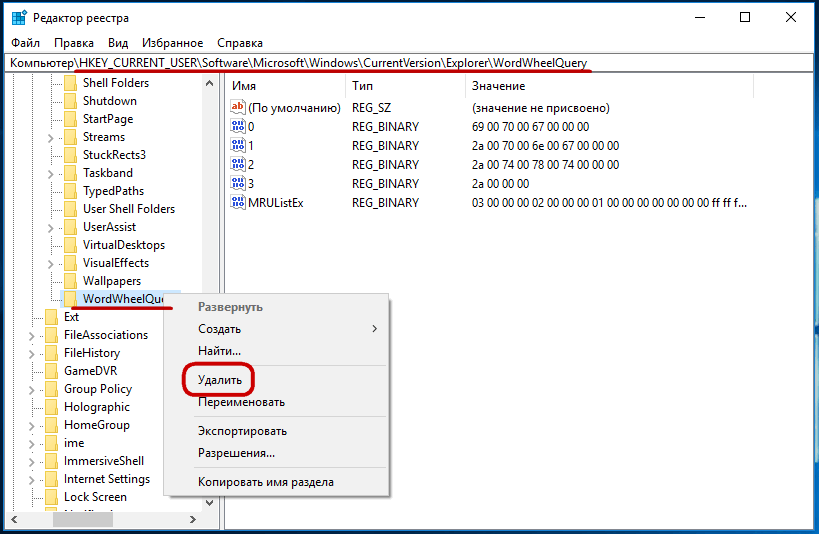819x534 pixels.
Task: Click the GameDVR folder icon
Action: point(51,371)
